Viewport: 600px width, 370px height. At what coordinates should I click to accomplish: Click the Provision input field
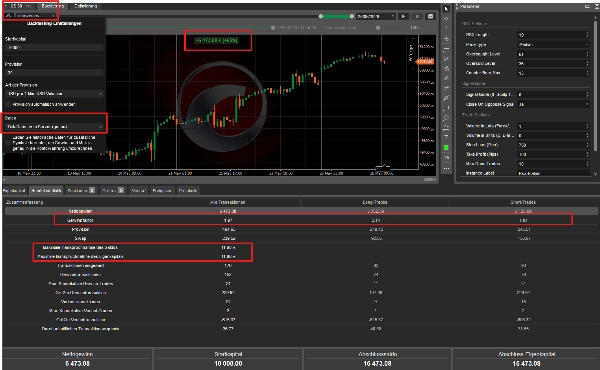54,72
